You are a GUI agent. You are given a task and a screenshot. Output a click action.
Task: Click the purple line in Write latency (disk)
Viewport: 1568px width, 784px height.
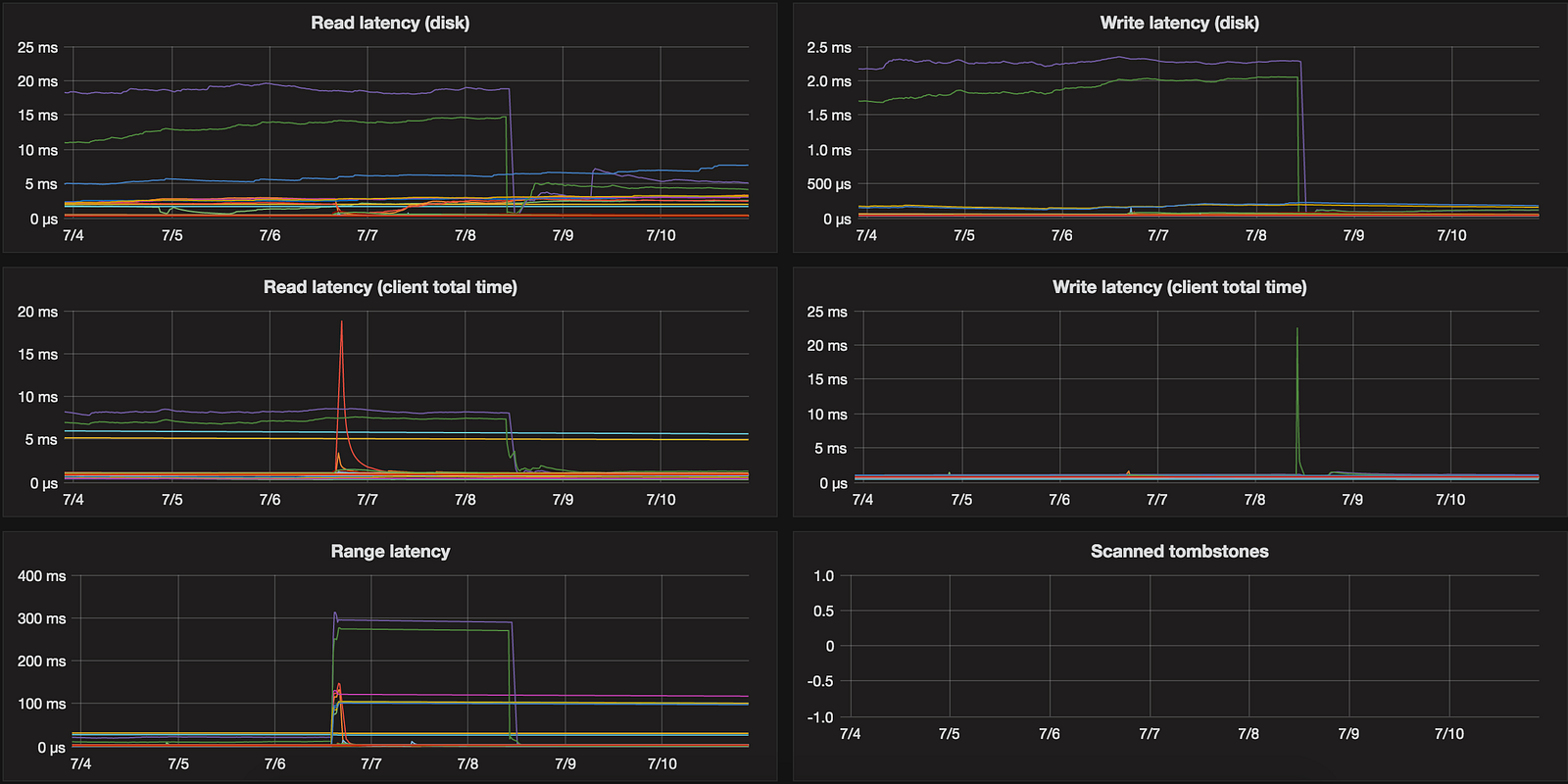pyautogui.click(x=1078, y=62)
